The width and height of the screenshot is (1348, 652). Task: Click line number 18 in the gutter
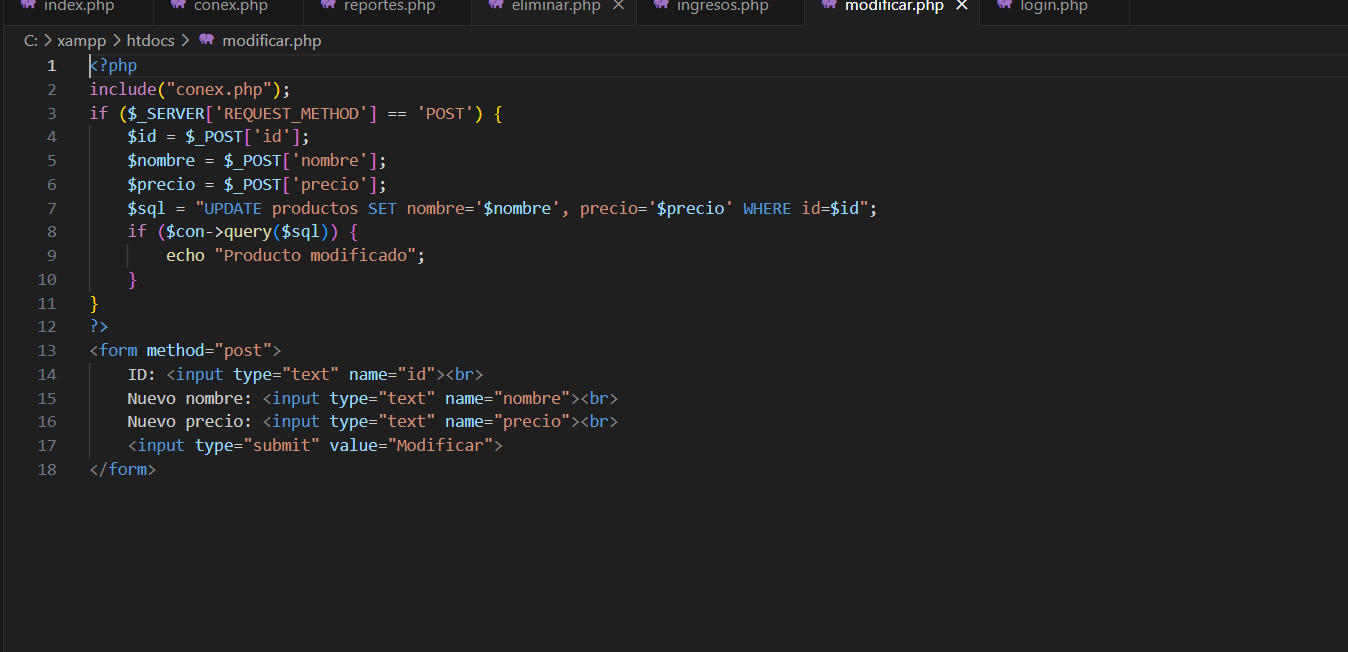(47, 469)
